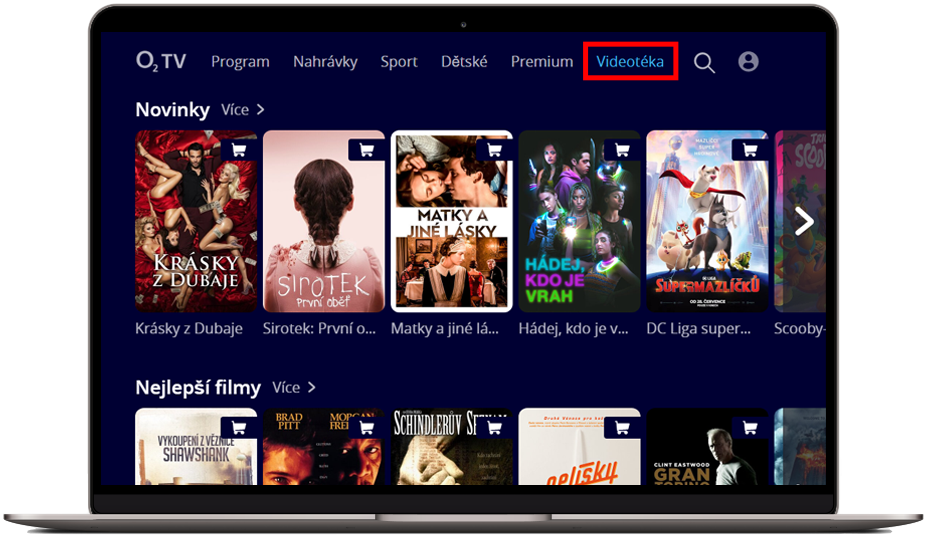This screenshot has width=927, height=537.
Task: Click cart icon on Shawshank poster
Action: point(238,428)
